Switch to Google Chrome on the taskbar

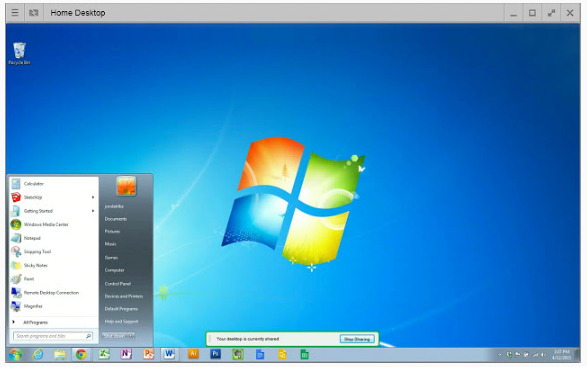[81, 354]
